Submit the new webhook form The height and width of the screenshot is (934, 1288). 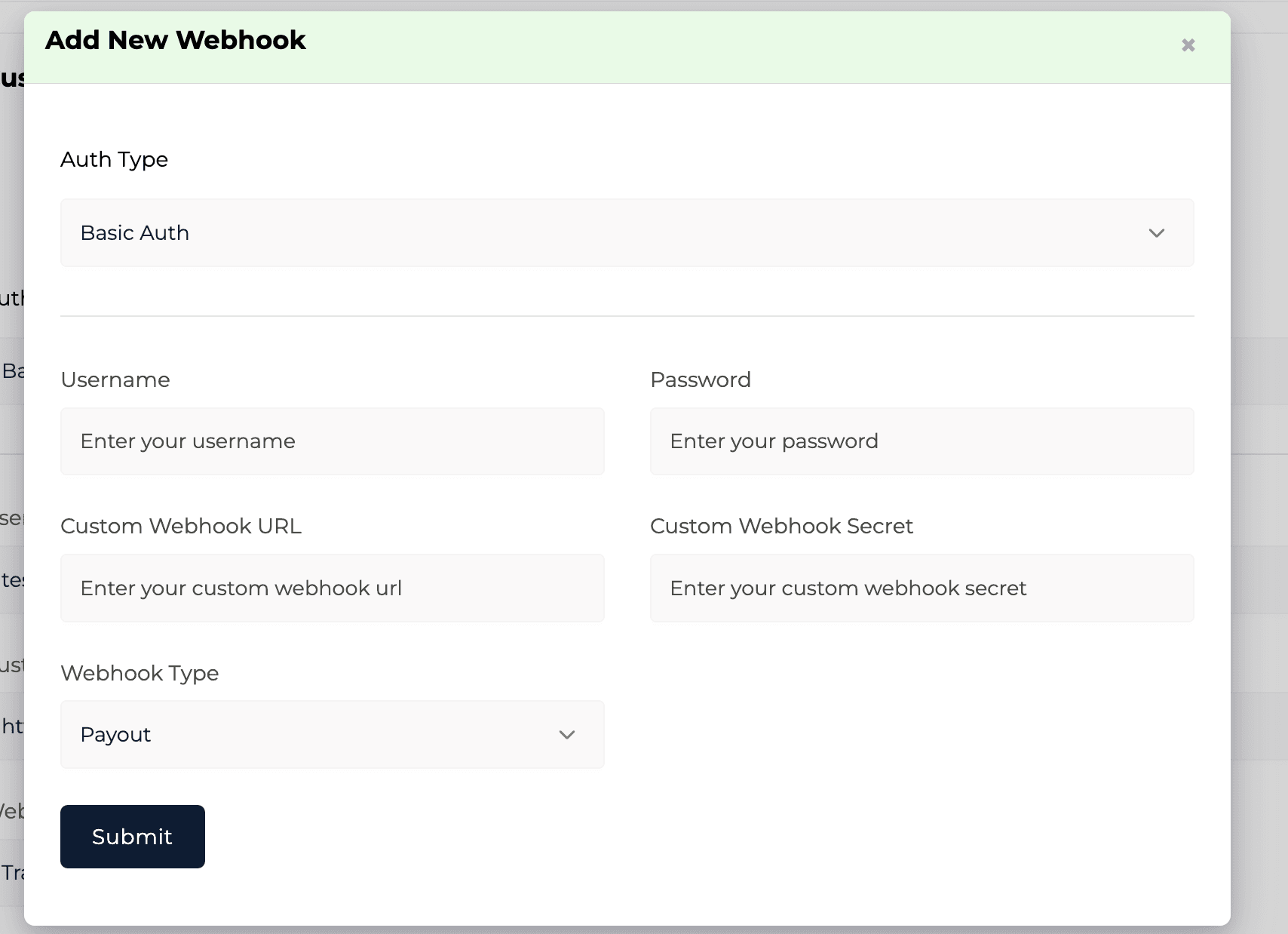click(x=132, y=837)
